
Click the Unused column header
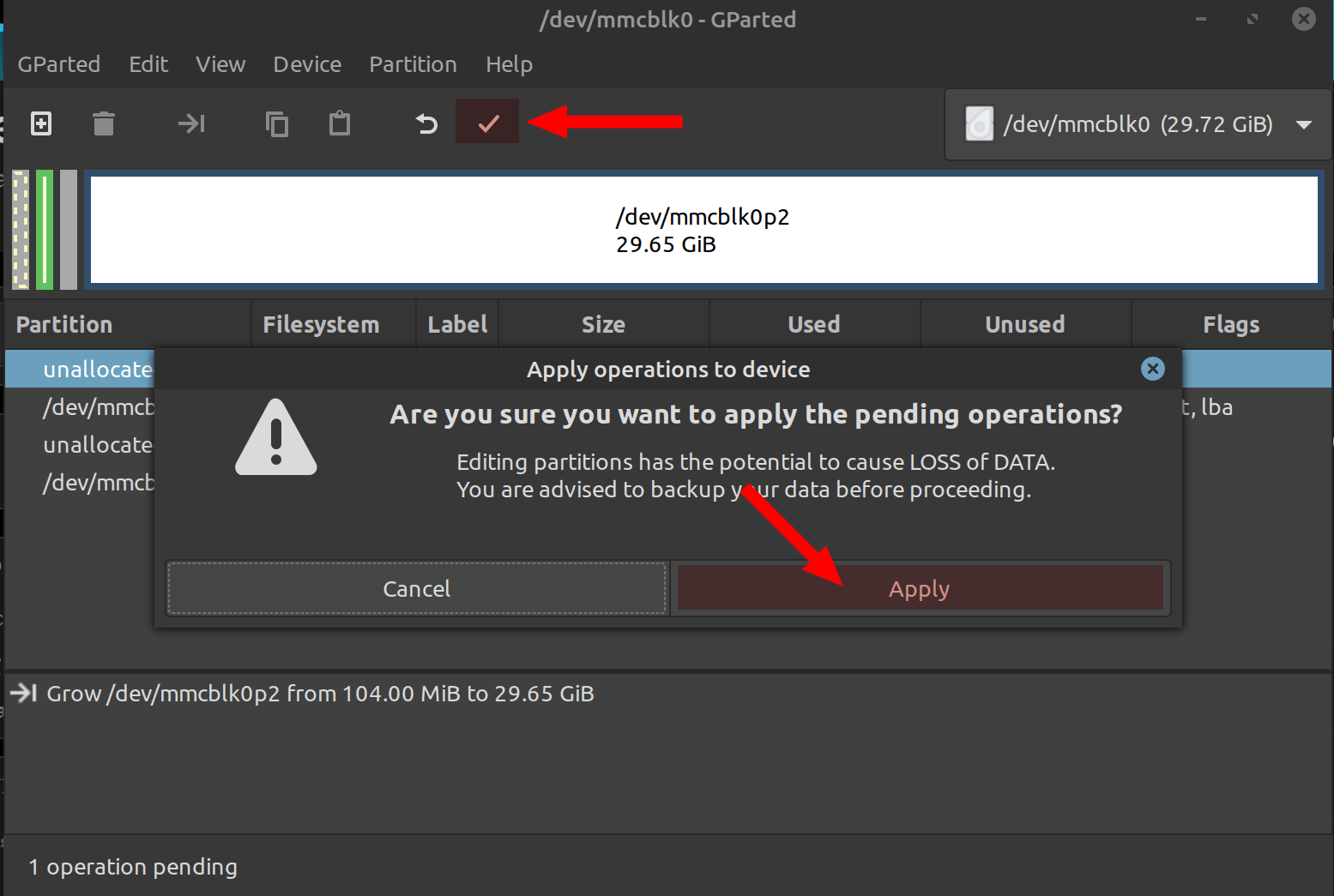point(1025,324)
